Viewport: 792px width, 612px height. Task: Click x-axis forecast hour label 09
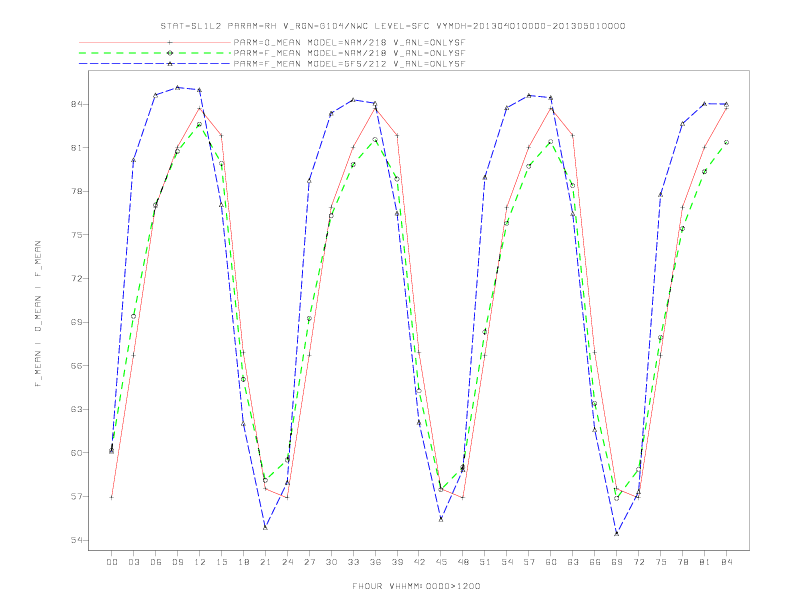click(177, 562)
